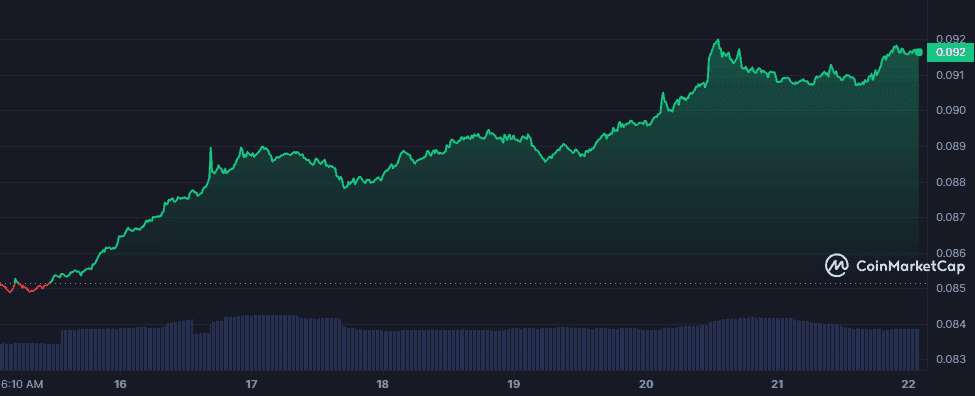
Task: Select the 21 date label on x-axis
Action: click(x=778, y=383)
